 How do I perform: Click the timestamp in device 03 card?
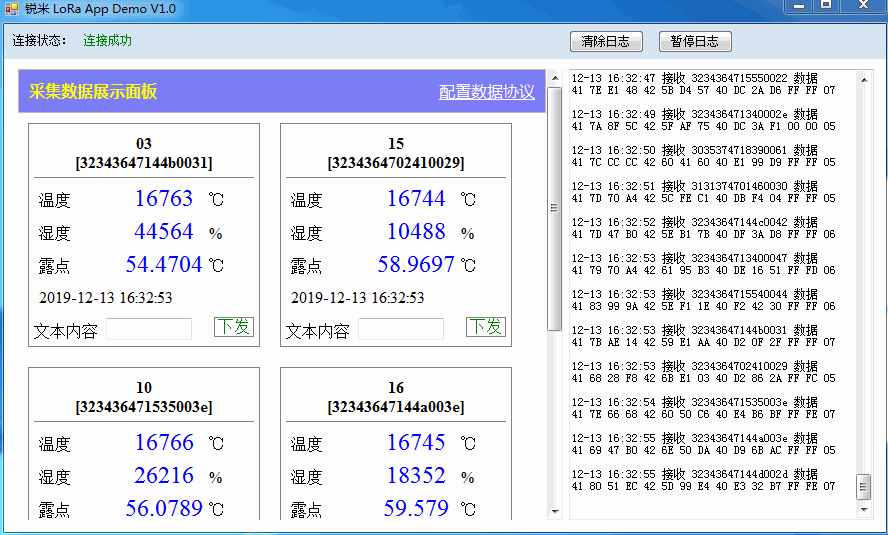105,298
